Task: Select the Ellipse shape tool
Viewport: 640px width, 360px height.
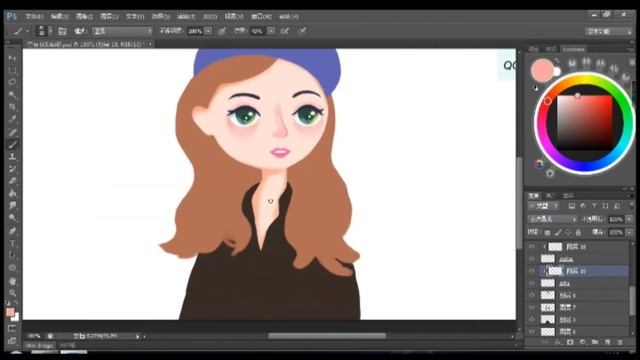Action: [x=12, y=268]
